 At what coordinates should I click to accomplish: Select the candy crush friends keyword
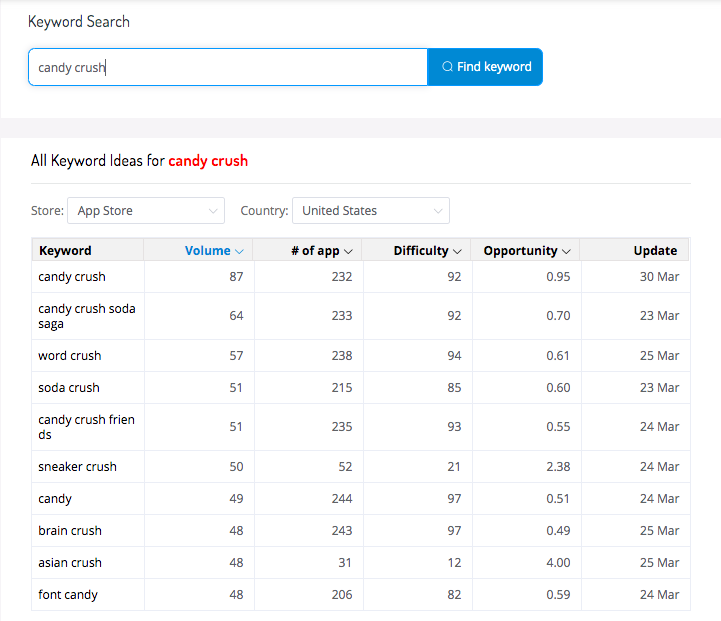tap(86, 427)
